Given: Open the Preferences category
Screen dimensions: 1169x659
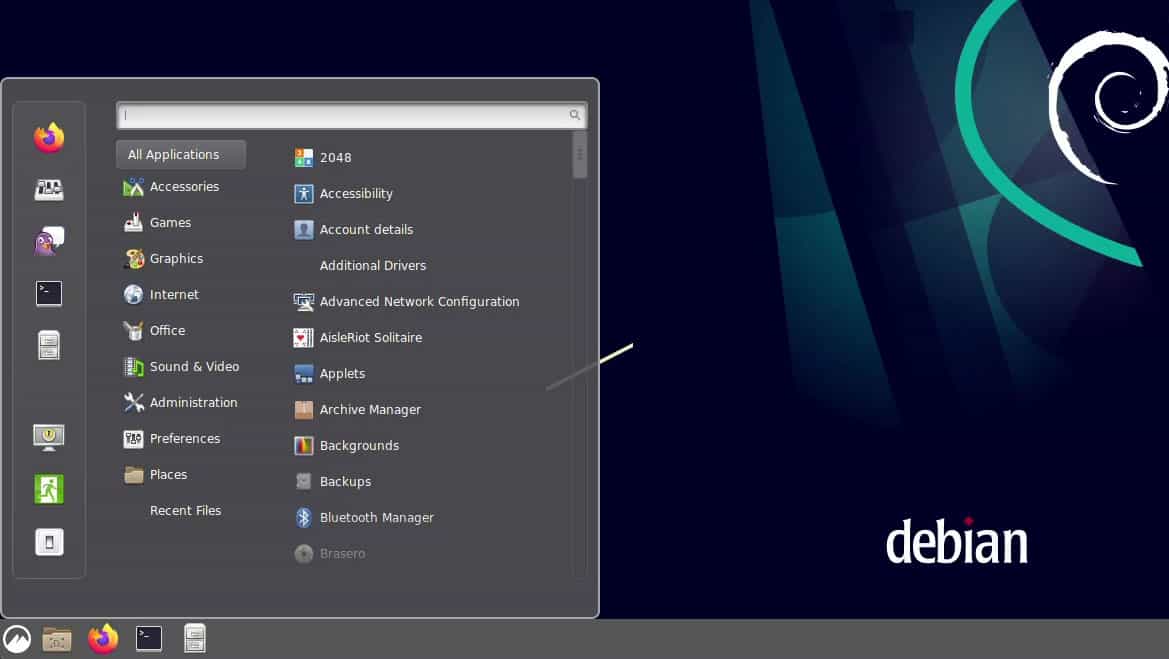Looking at the screenshot, I should pos(185,438).
